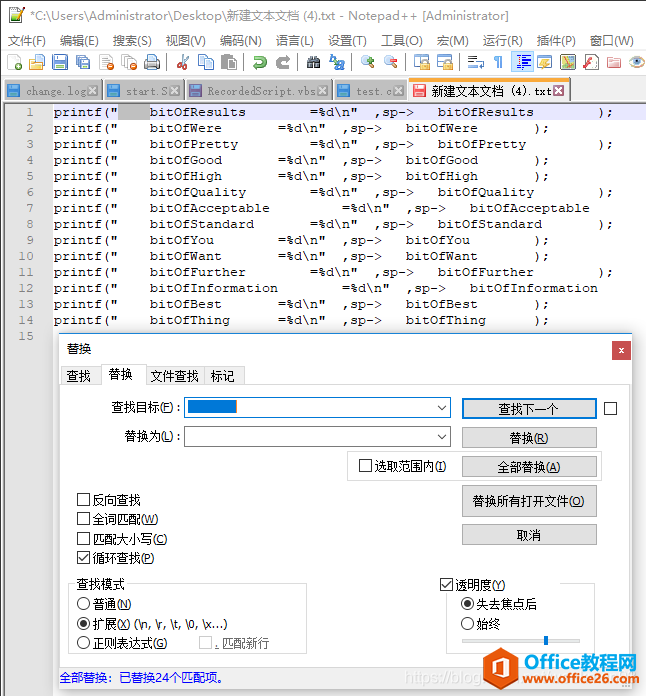Select the 始终 transparency radio

coord(467,624)
